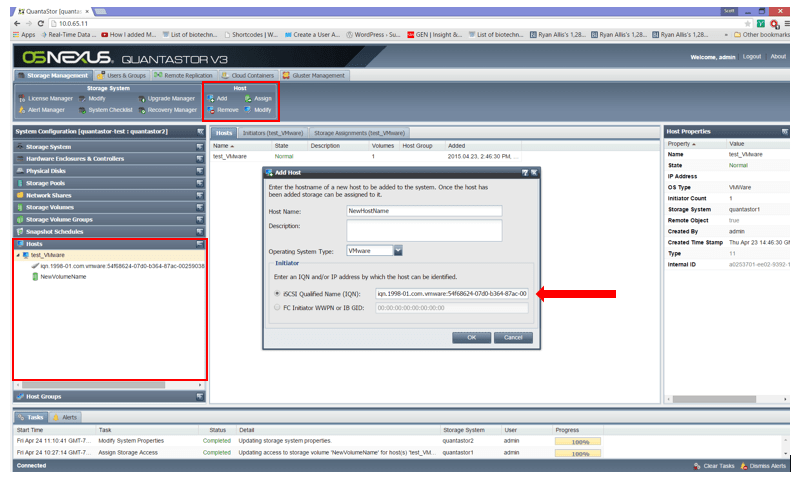Select FC Initiator WWPN radio button

point(277,308)
